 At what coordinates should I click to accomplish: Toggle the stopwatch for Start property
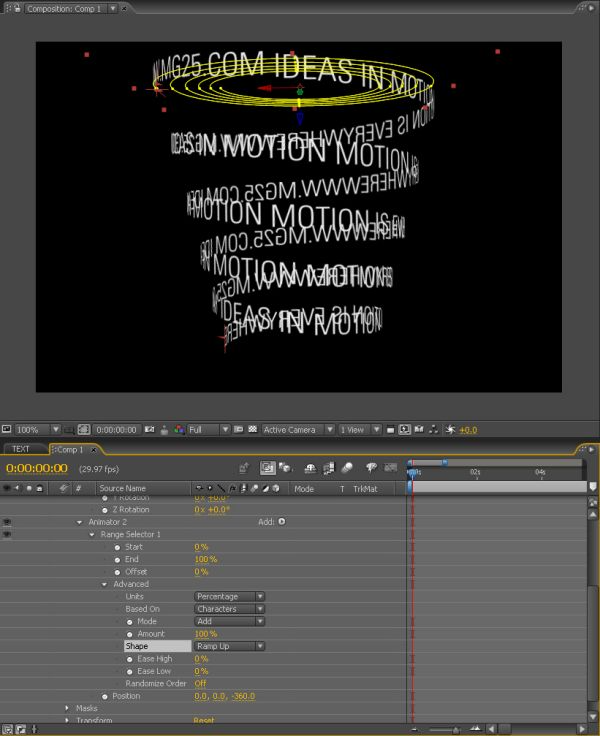[x=117, y=547]
